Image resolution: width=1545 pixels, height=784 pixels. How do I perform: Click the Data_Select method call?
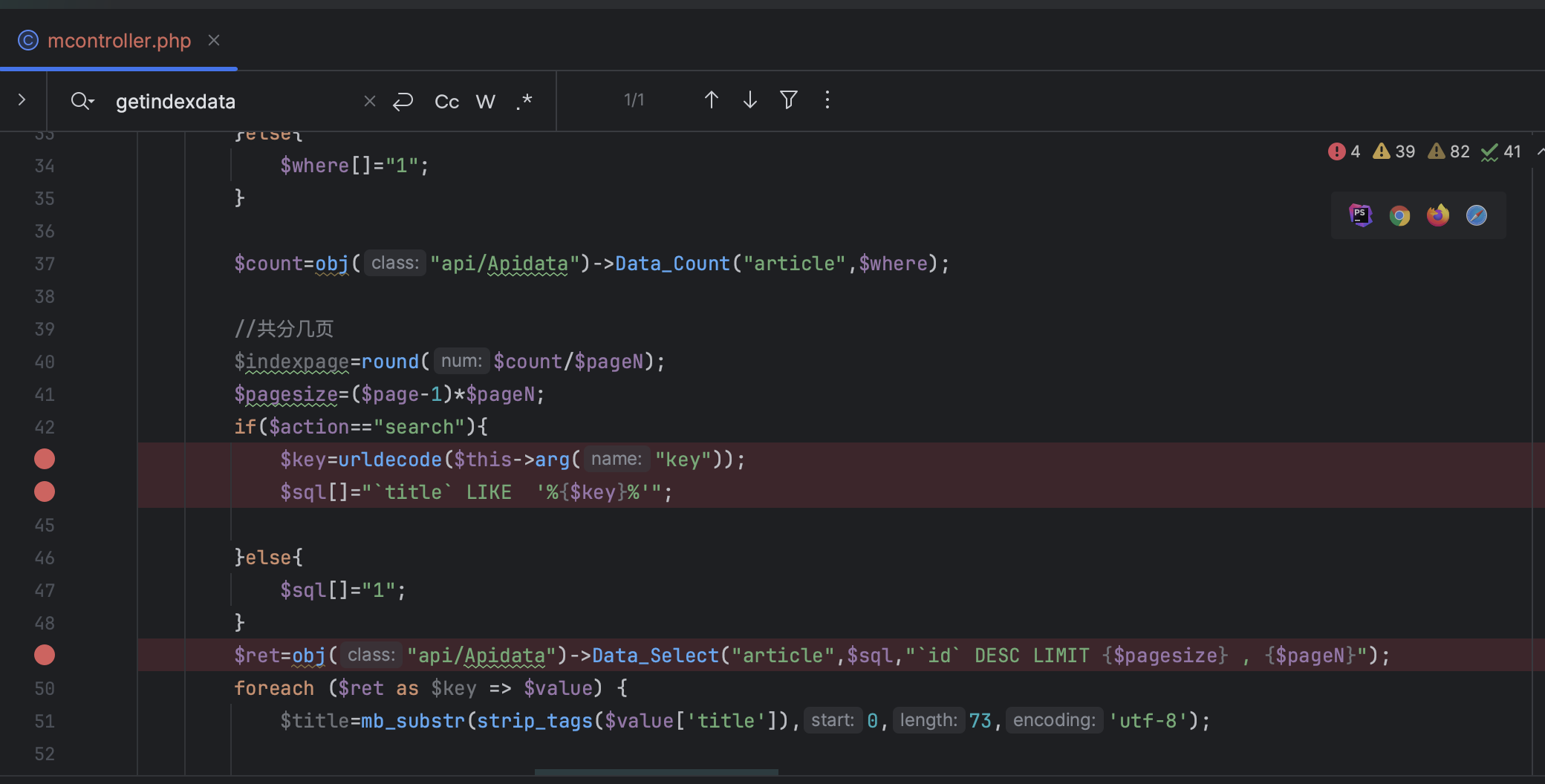pos(656,656)
